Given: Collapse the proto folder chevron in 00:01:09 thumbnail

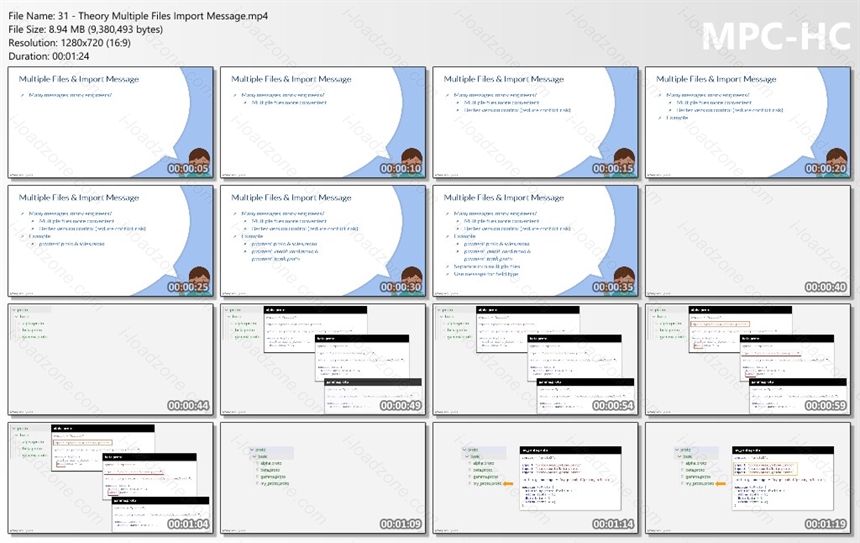Looking at the screenshot, I should tap(252, 450).
